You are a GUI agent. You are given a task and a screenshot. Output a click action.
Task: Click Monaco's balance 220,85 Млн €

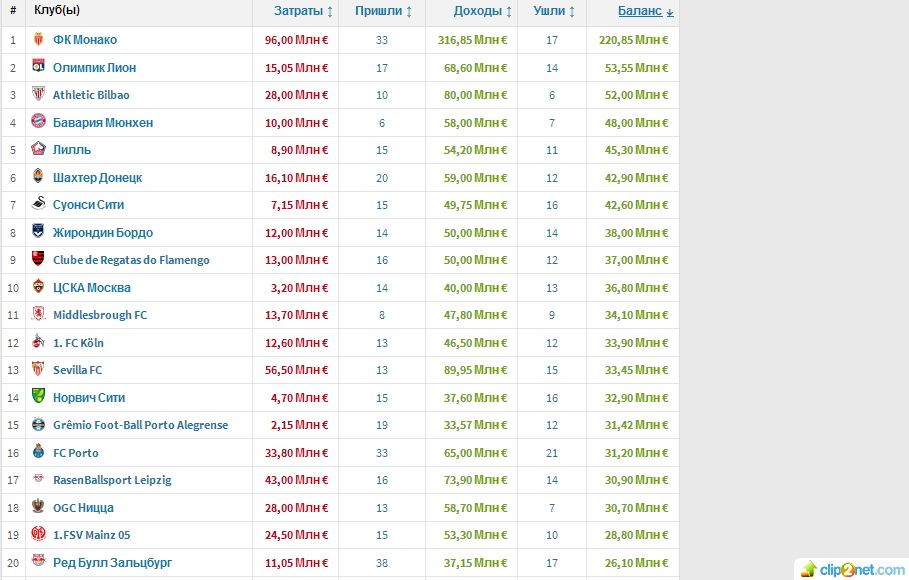click(634, 40)
